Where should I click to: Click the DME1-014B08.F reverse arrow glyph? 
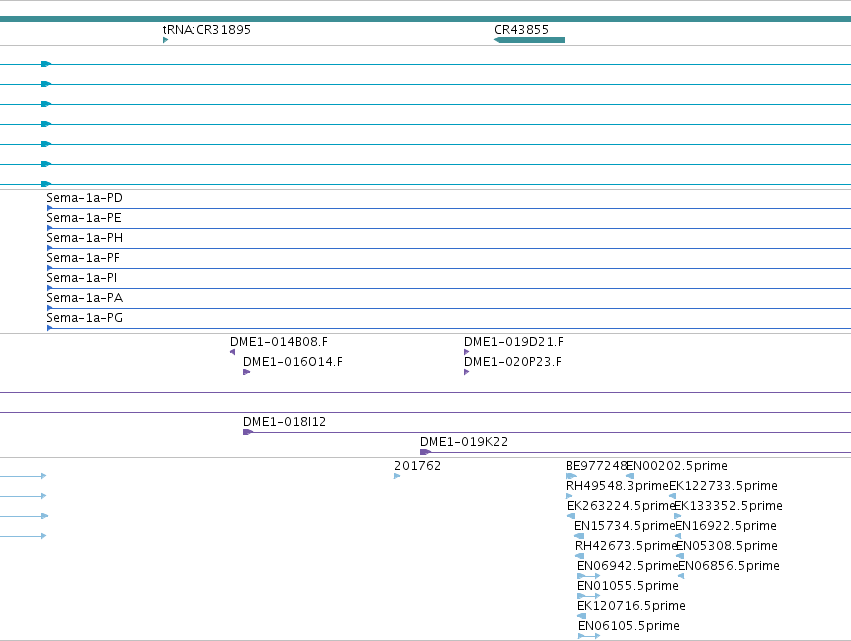pyautogui.click(x=233, y=352)
